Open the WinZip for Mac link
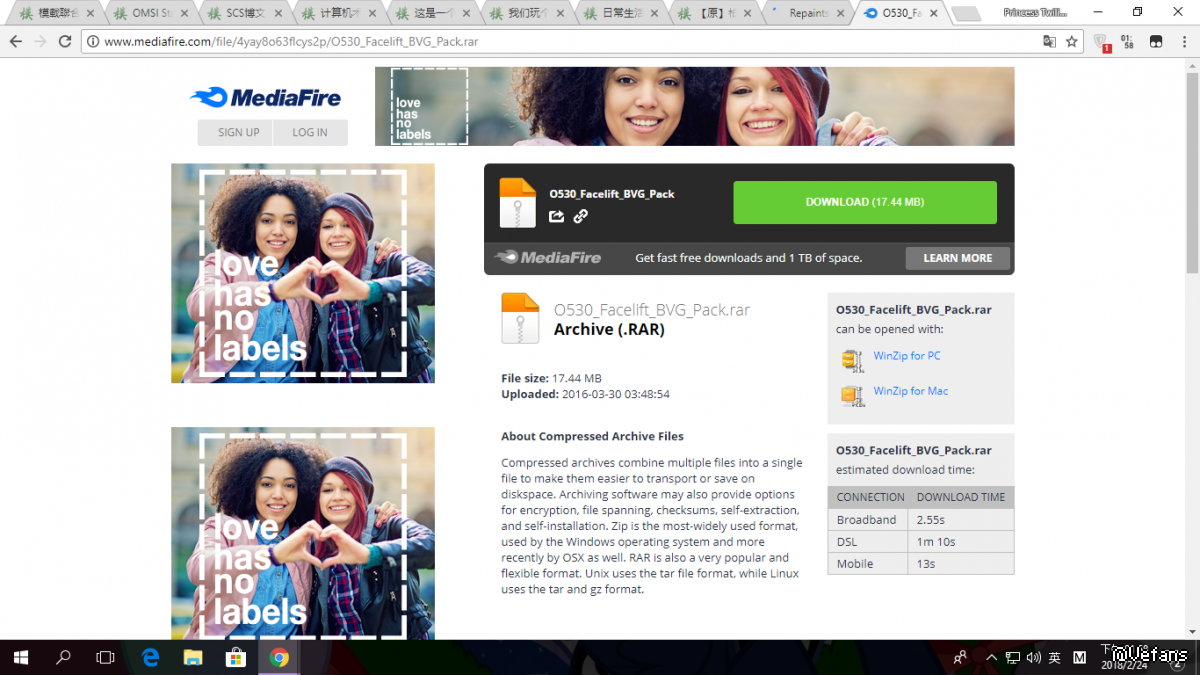This screenshot has height=675, width=1200. tap(910, 391)
